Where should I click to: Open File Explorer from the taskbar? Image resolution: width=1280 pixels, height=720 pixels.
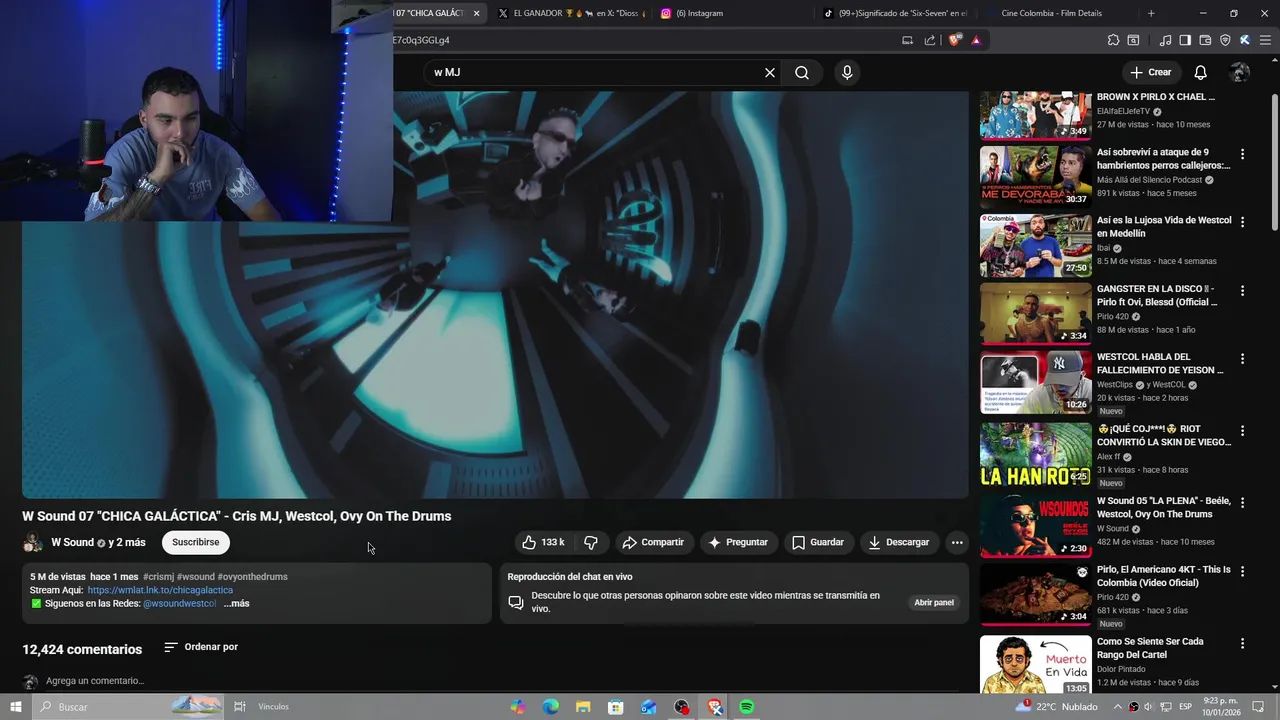click(x=583, y=707)
